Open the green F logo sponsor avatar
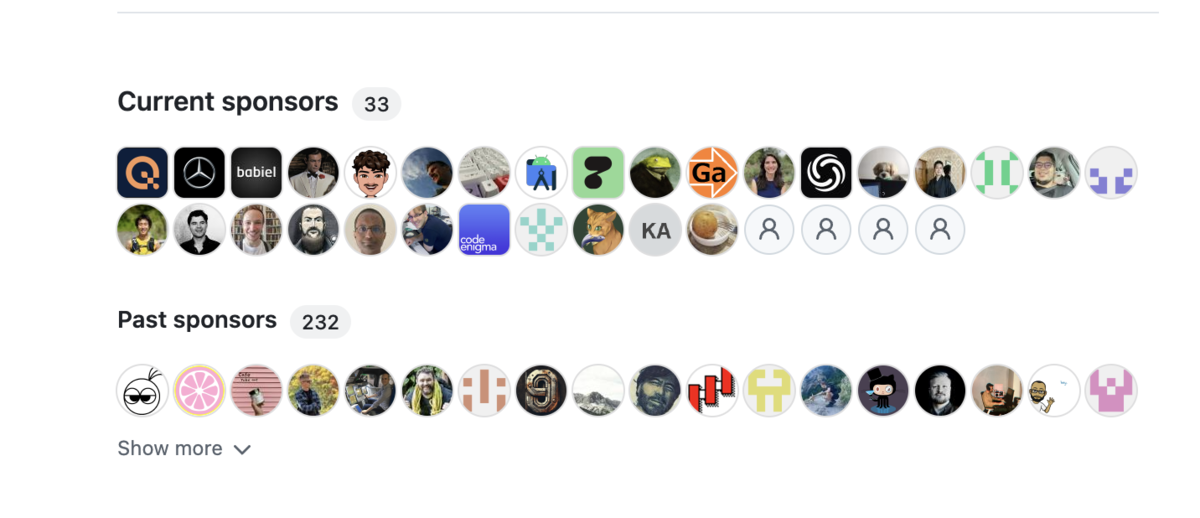Screen dimensions: 1200x518 [x=598, y=173]
